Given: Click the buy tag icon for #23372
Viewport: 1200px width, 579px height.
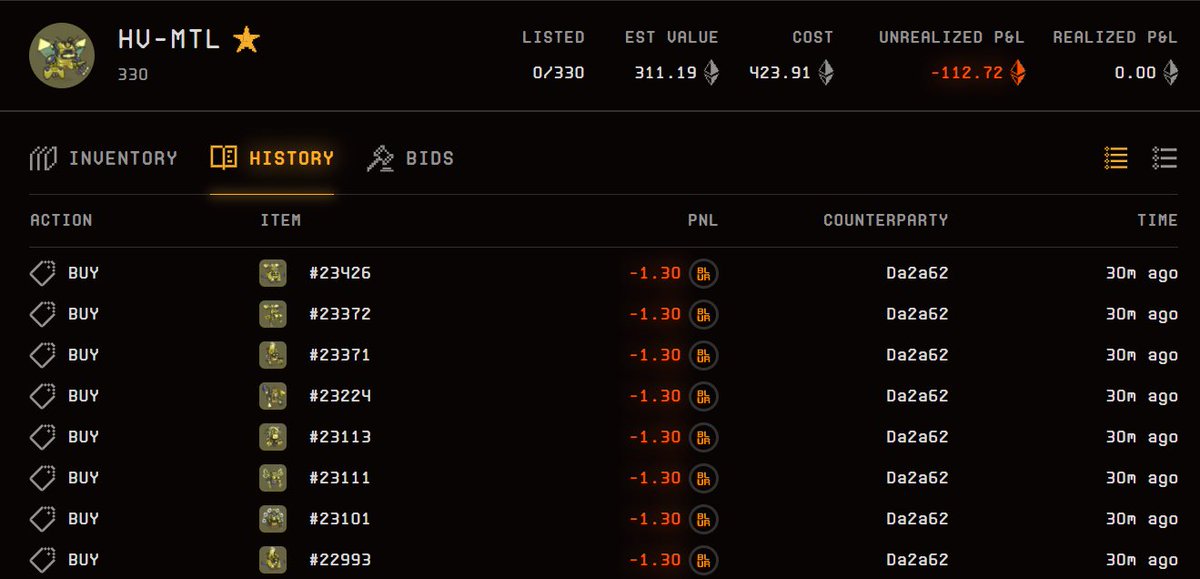Looking at the screenshot, I should click(x=43, y=314).
